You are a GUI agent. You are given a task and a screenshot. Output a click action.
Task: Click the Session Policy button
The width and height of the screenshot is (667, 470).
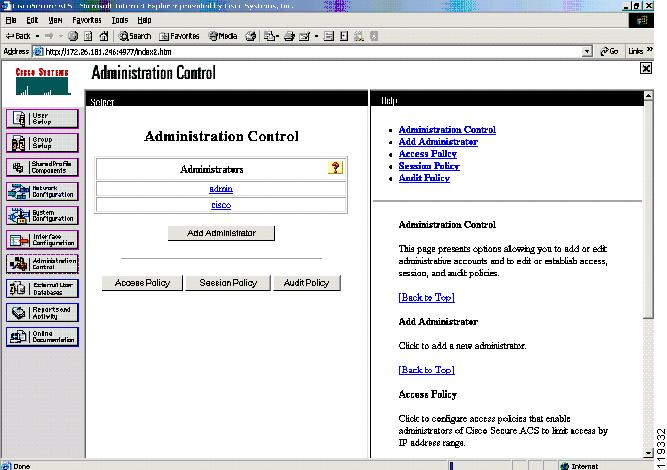[x=228, y=283]
